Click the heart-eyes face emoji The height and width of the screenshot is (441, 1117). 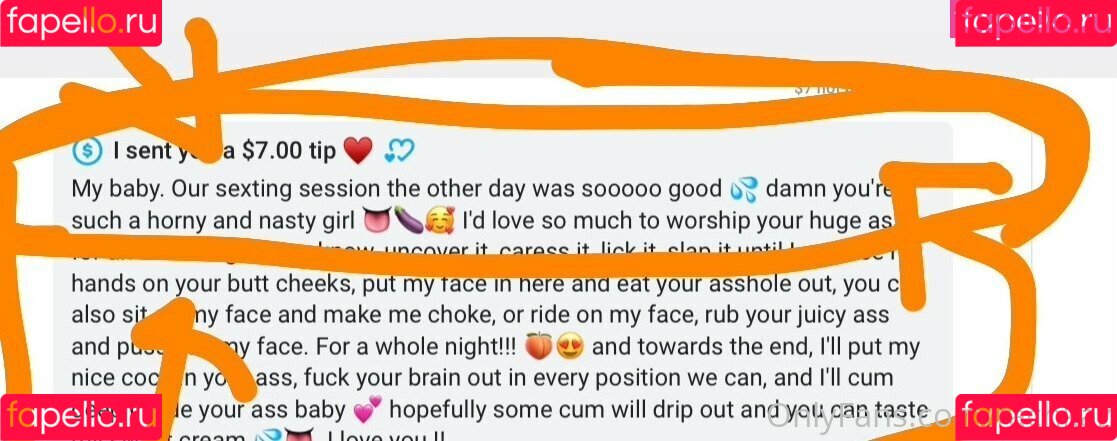(x=569, y=348)
